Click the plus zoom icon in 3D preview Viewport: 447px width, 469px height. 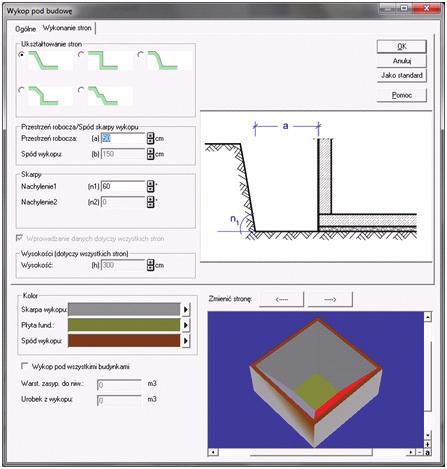click(x=428, y=444)
